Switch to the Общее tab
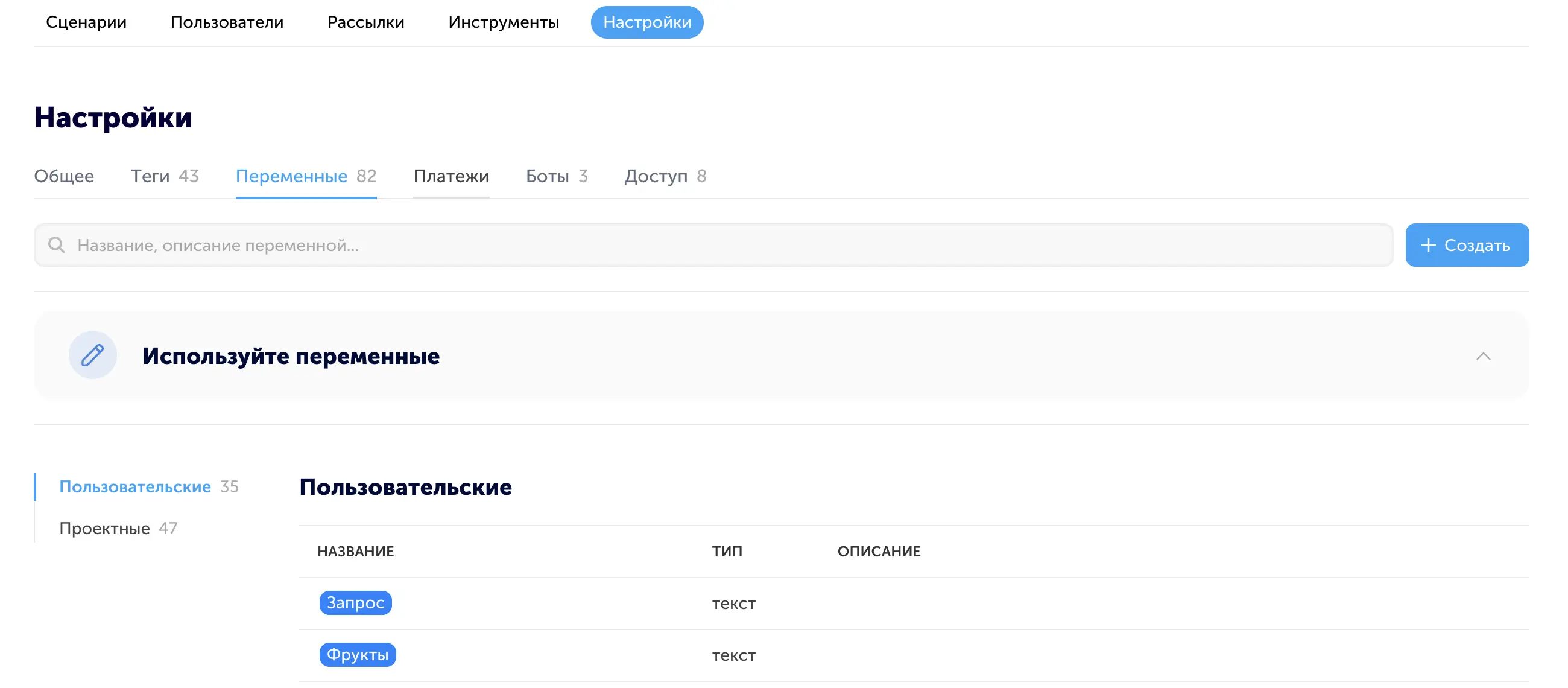 click(64, 176)
